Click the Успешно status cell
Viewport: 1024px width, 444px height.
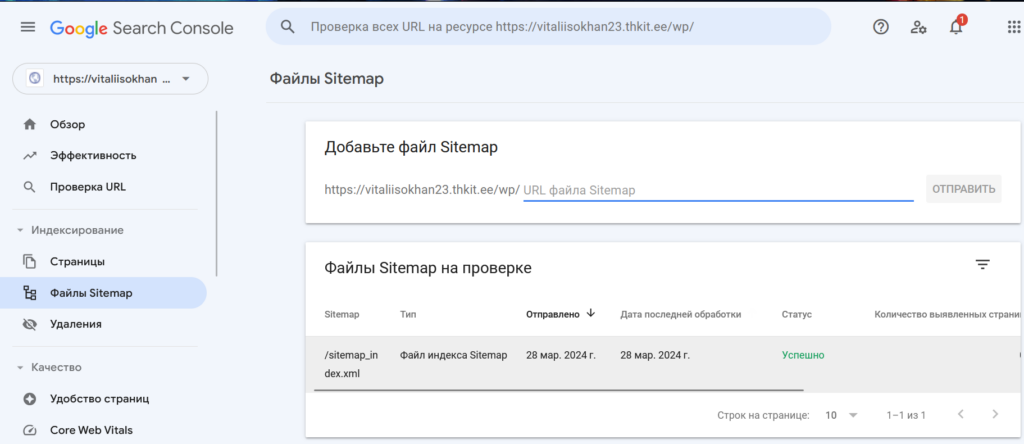[803, 355]
